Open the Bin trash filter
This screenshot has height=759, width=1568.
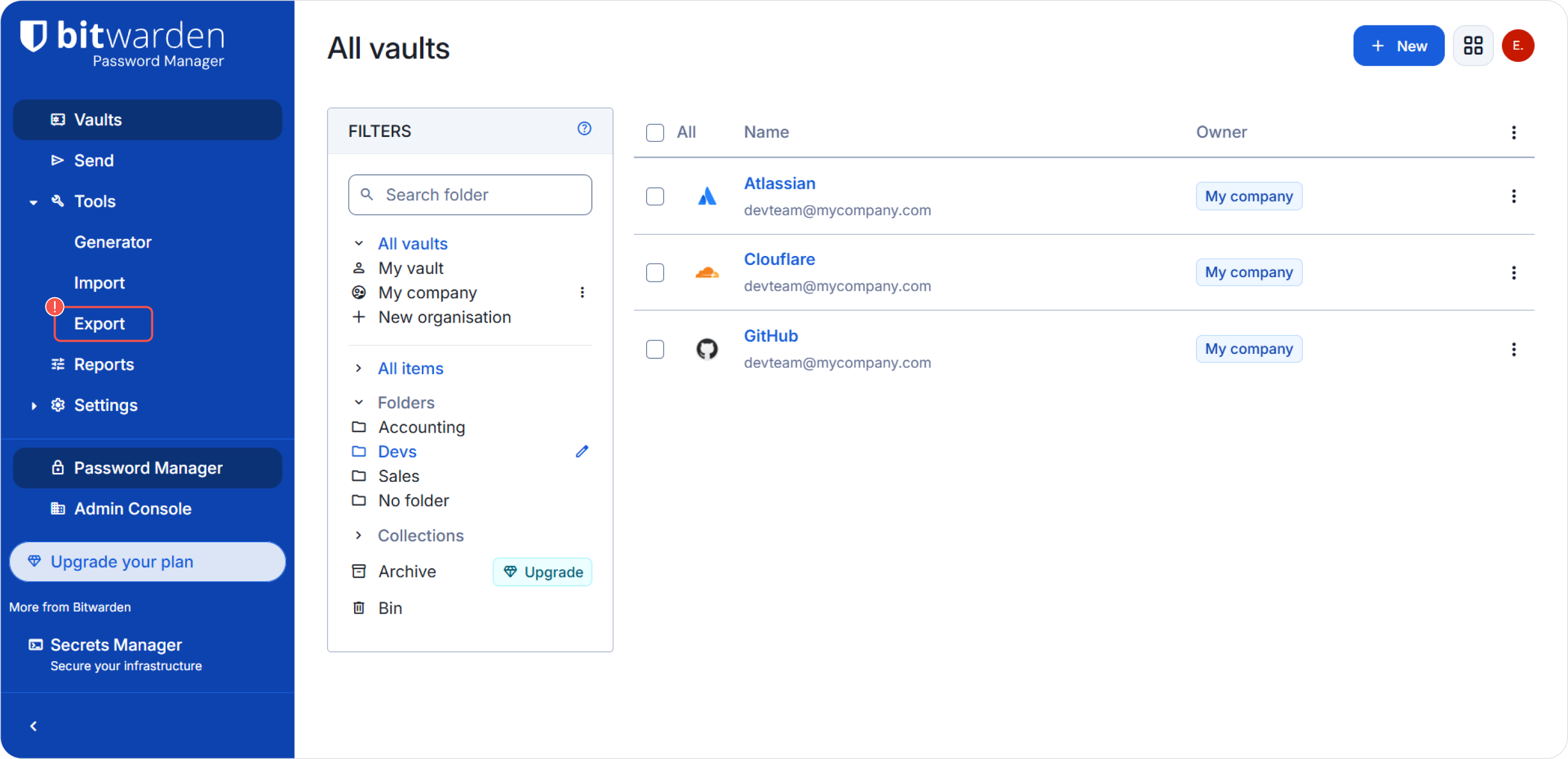[x=390, y=608]
